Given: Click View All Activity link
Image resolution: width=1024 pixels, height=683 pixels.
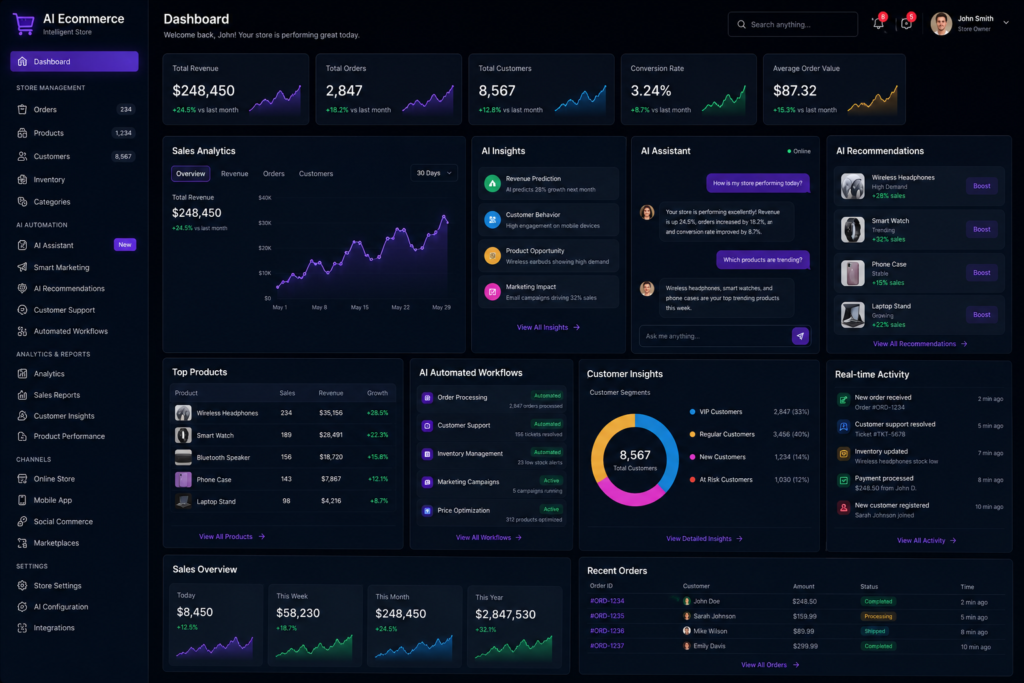Looking at the screenshot, I should (926, 540).
